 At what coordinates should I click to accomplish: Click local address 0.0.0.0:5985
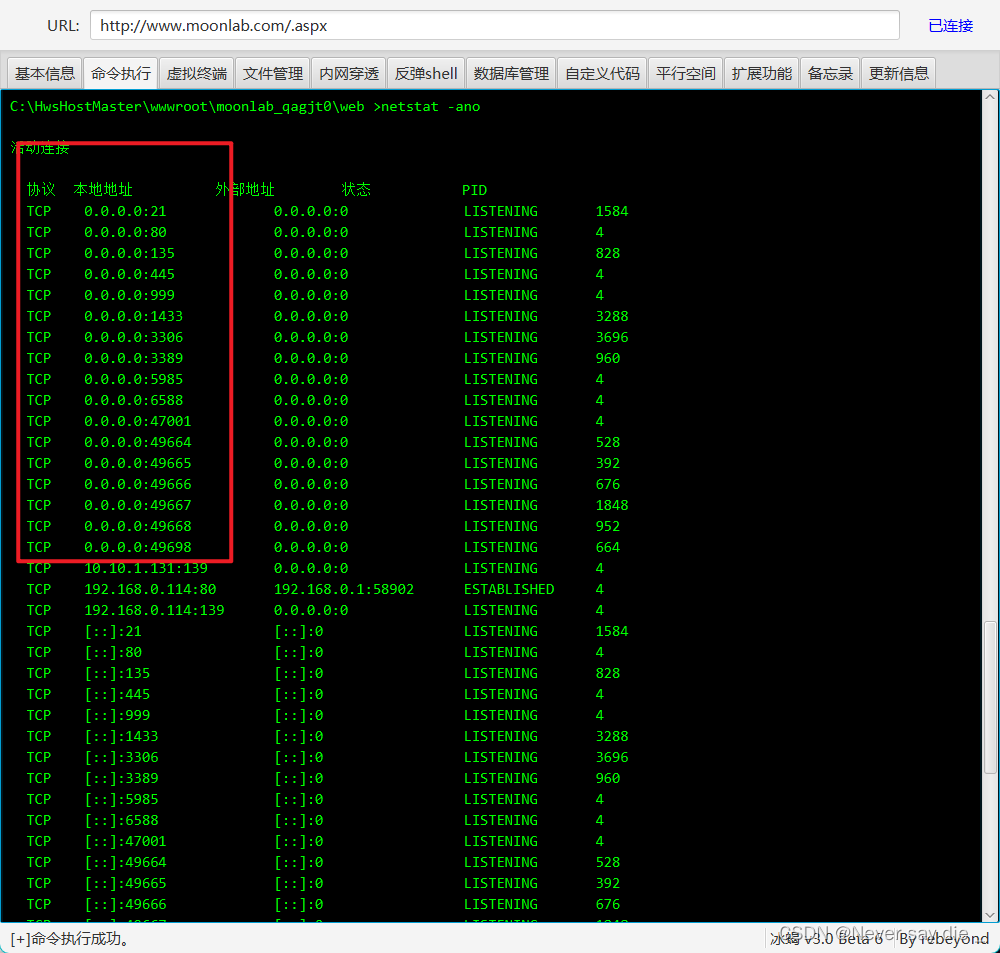coord(133,380)
